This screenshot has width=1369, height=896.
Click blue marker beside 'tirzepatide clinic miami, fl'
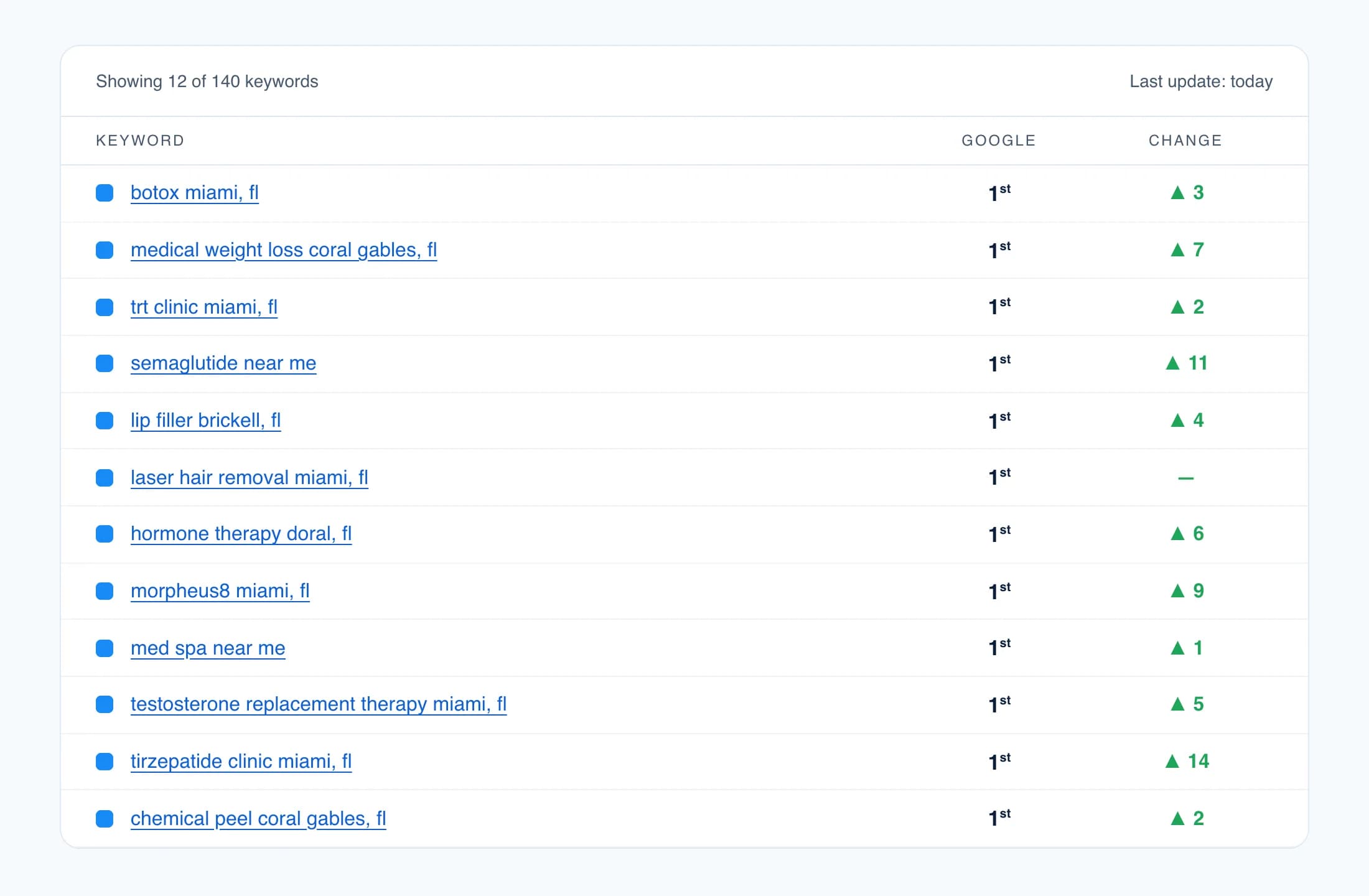click(x=105, y=762)
